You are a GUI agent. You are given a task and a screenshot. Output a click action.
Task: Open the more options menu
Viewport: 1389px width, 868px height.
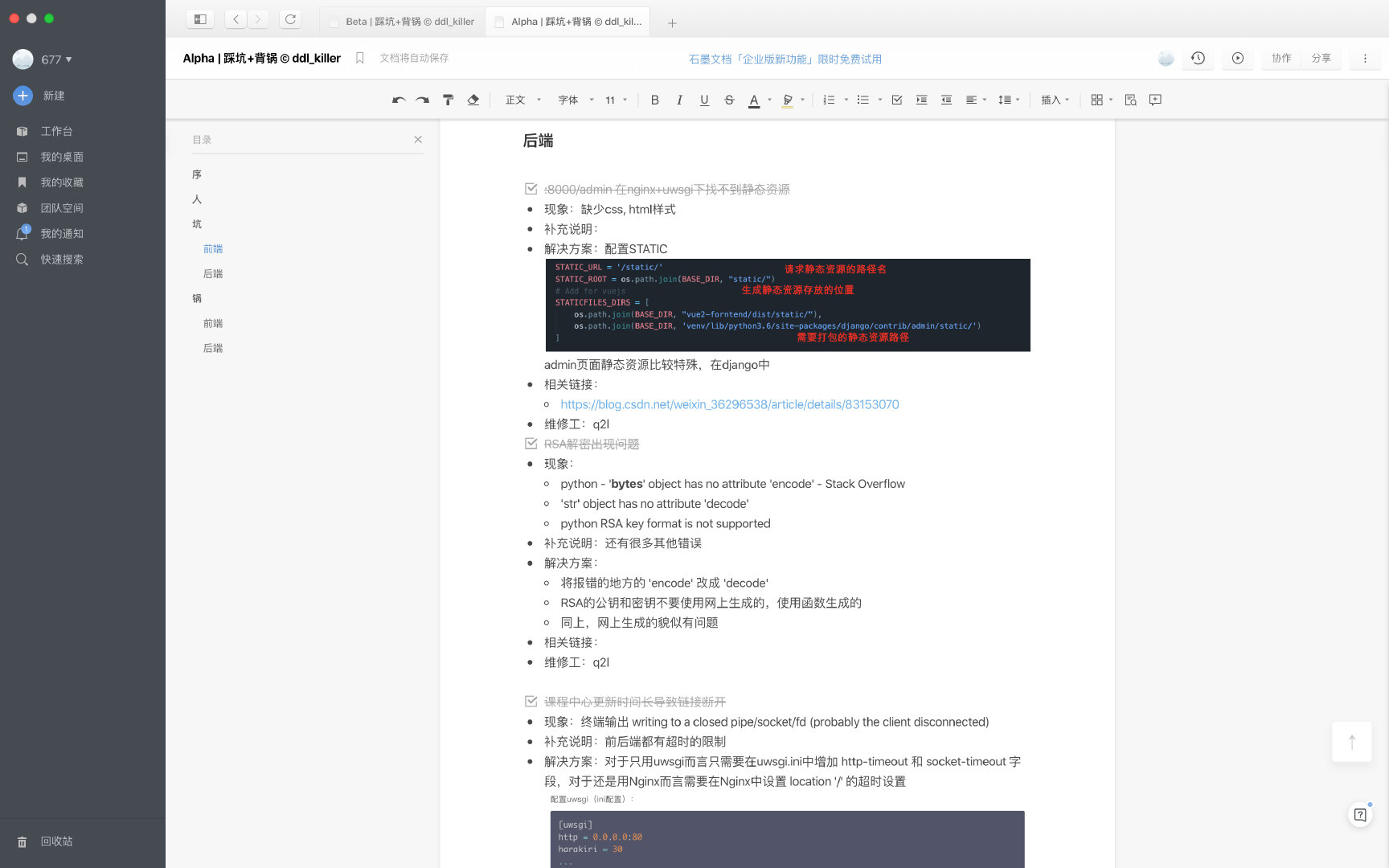(x=1365, y=58)
